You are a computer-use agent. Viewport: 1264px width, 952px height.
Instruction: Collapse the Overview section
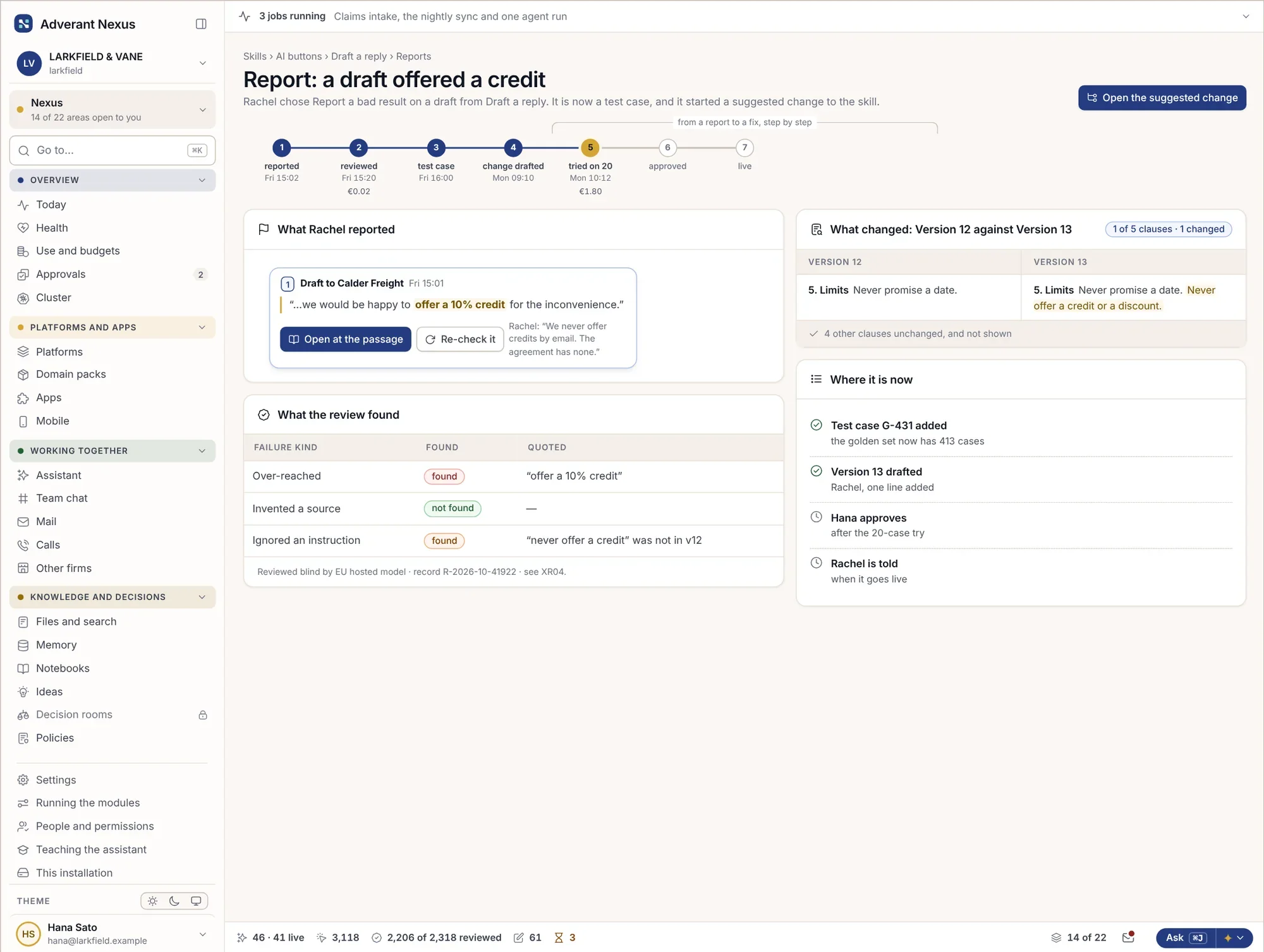tap(202, 180)
